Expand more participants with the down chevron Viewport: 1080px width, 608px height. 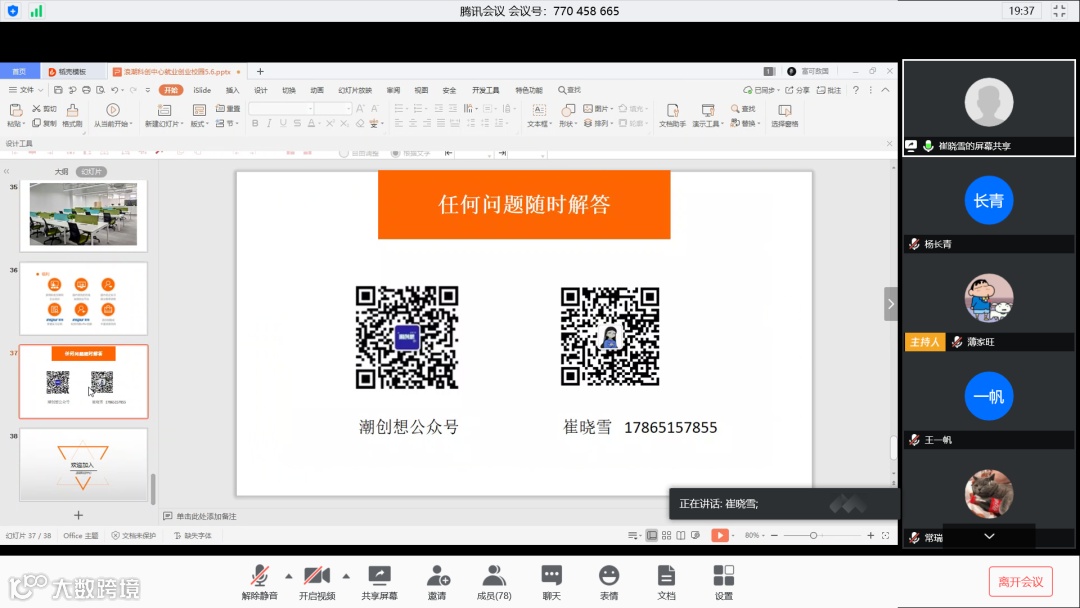click(989, 536)
